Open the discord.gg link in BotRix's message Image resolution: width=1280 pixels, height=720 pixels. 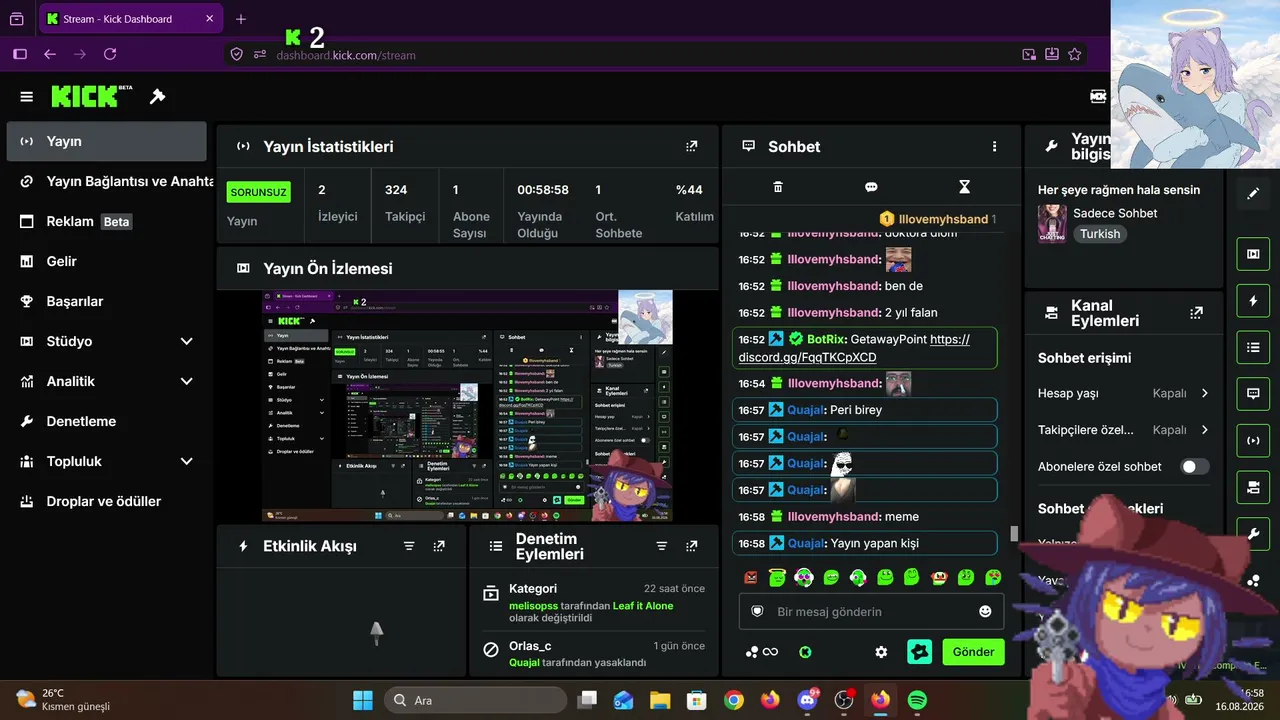[x=854, y=348]
